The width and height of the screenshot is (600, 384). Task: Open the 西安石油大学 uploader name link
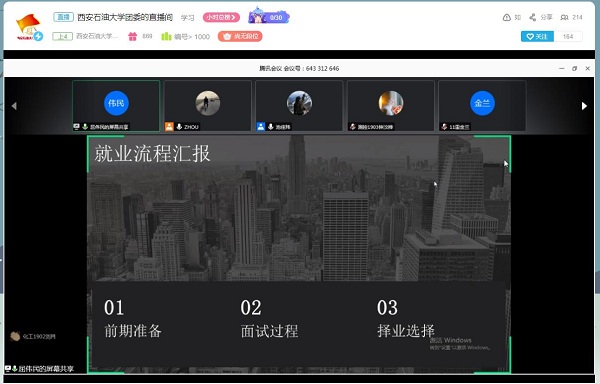(97, 36)
